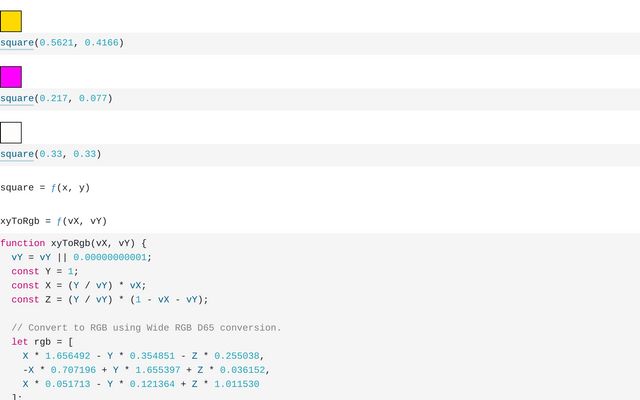Click the yellow color square
This screenshot has height=400, width=640.
[11, 21]
